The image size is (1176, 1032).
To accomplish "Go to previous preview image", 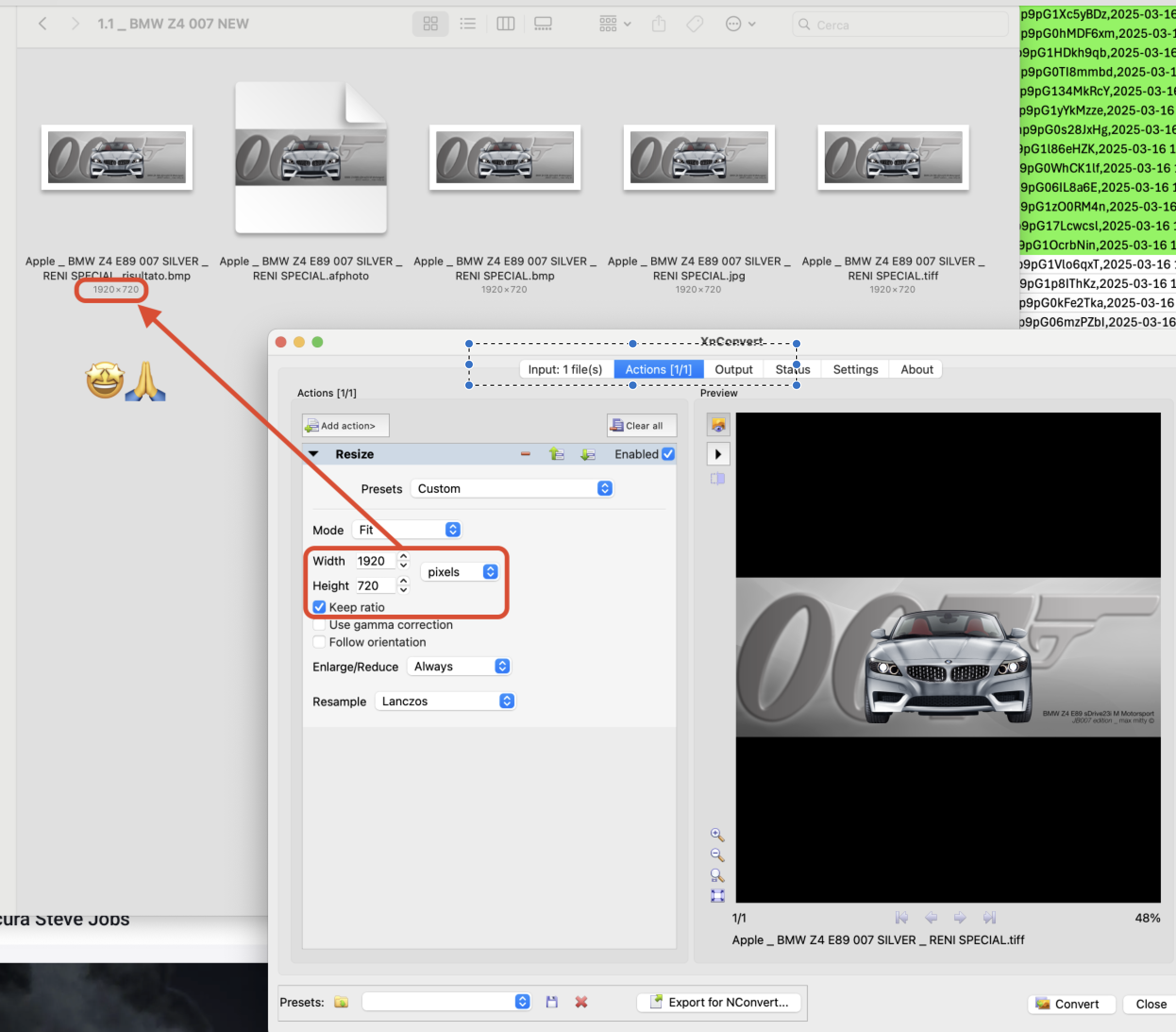I will pyautogui.click(x=931, y=917).
